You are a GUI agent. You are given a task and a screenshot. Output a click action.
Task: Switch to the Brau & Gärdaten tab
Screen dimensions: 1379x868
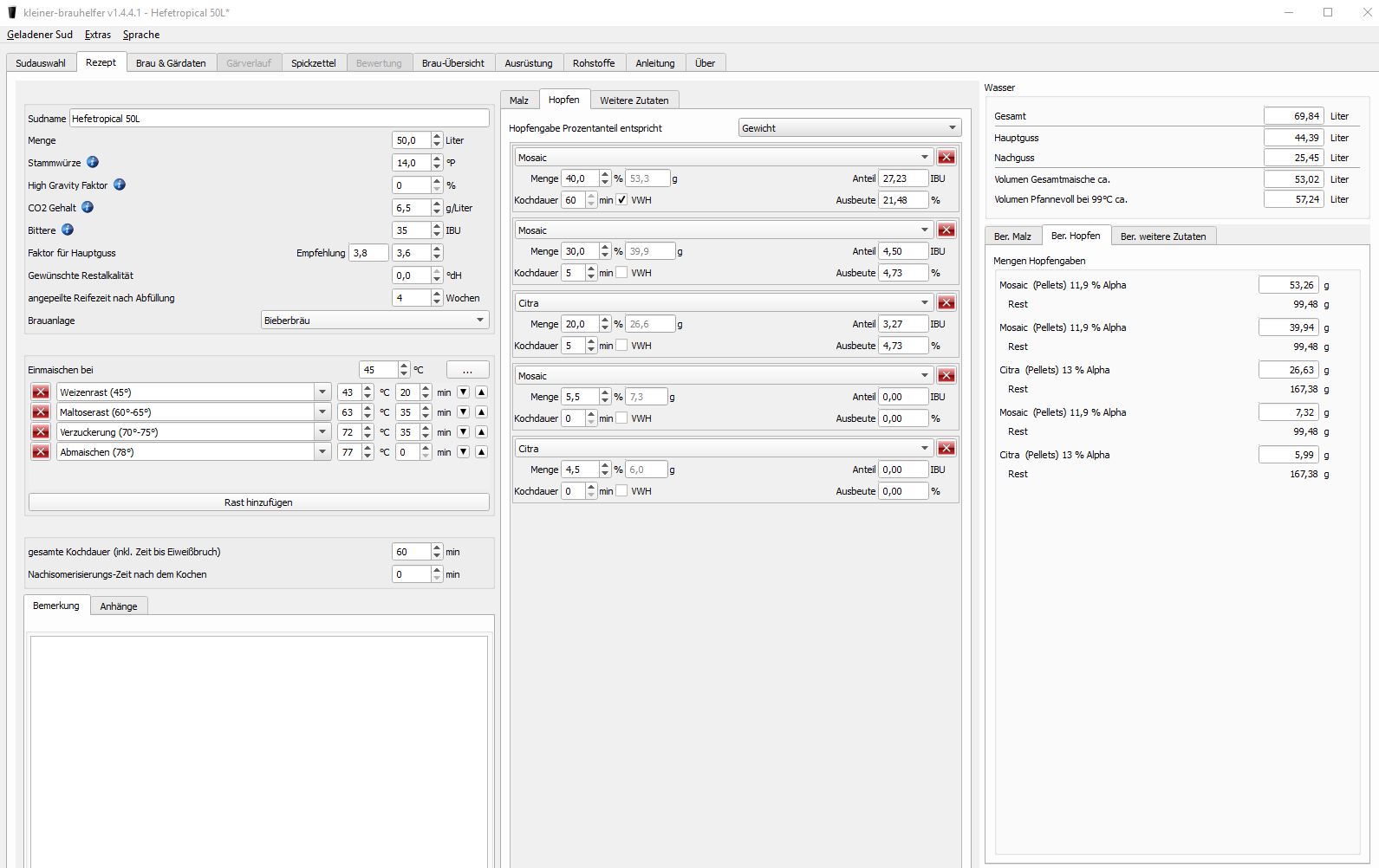(171, 63)
